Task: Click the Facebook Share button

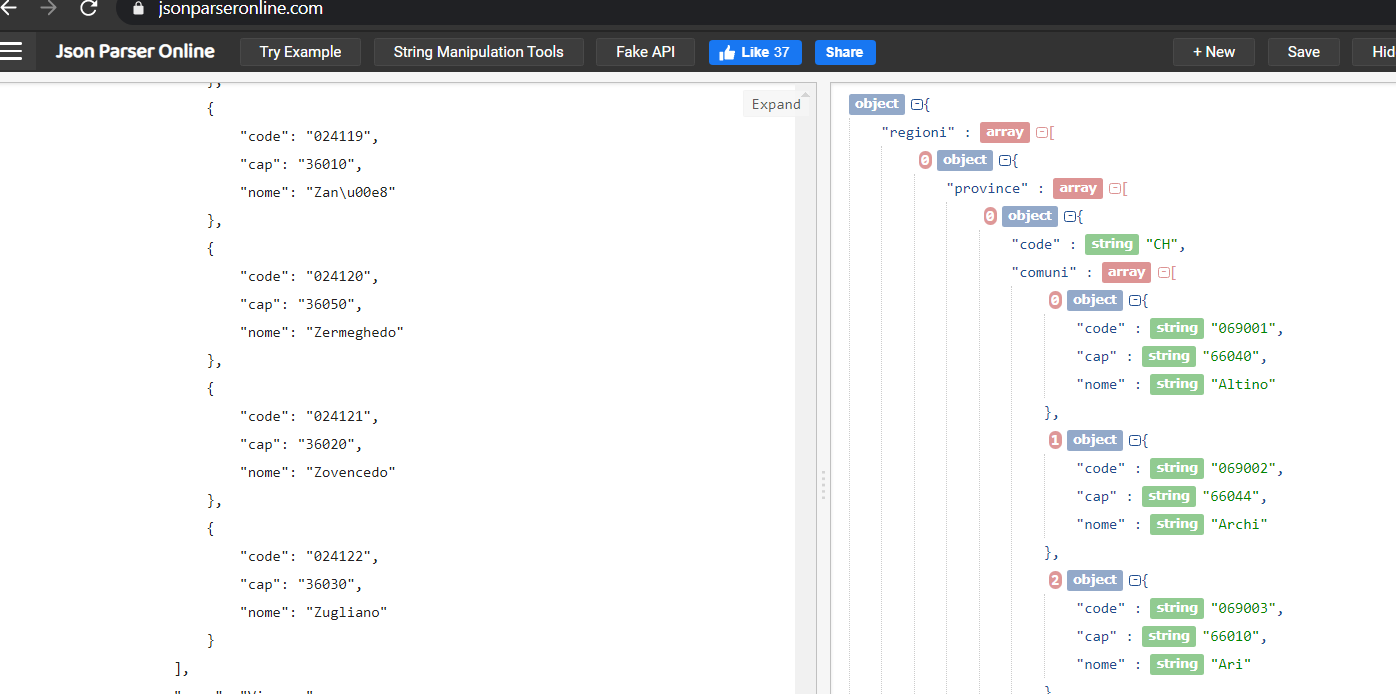Action: tap(844, 52)
